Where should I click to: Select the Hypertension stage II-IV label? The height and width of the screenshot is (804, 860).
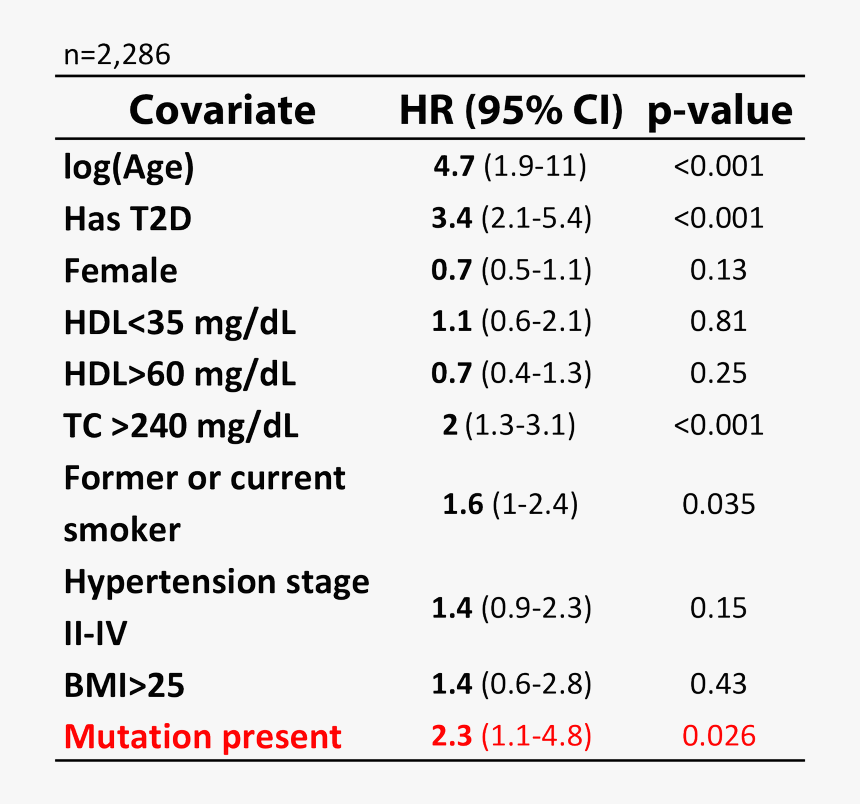216,607
